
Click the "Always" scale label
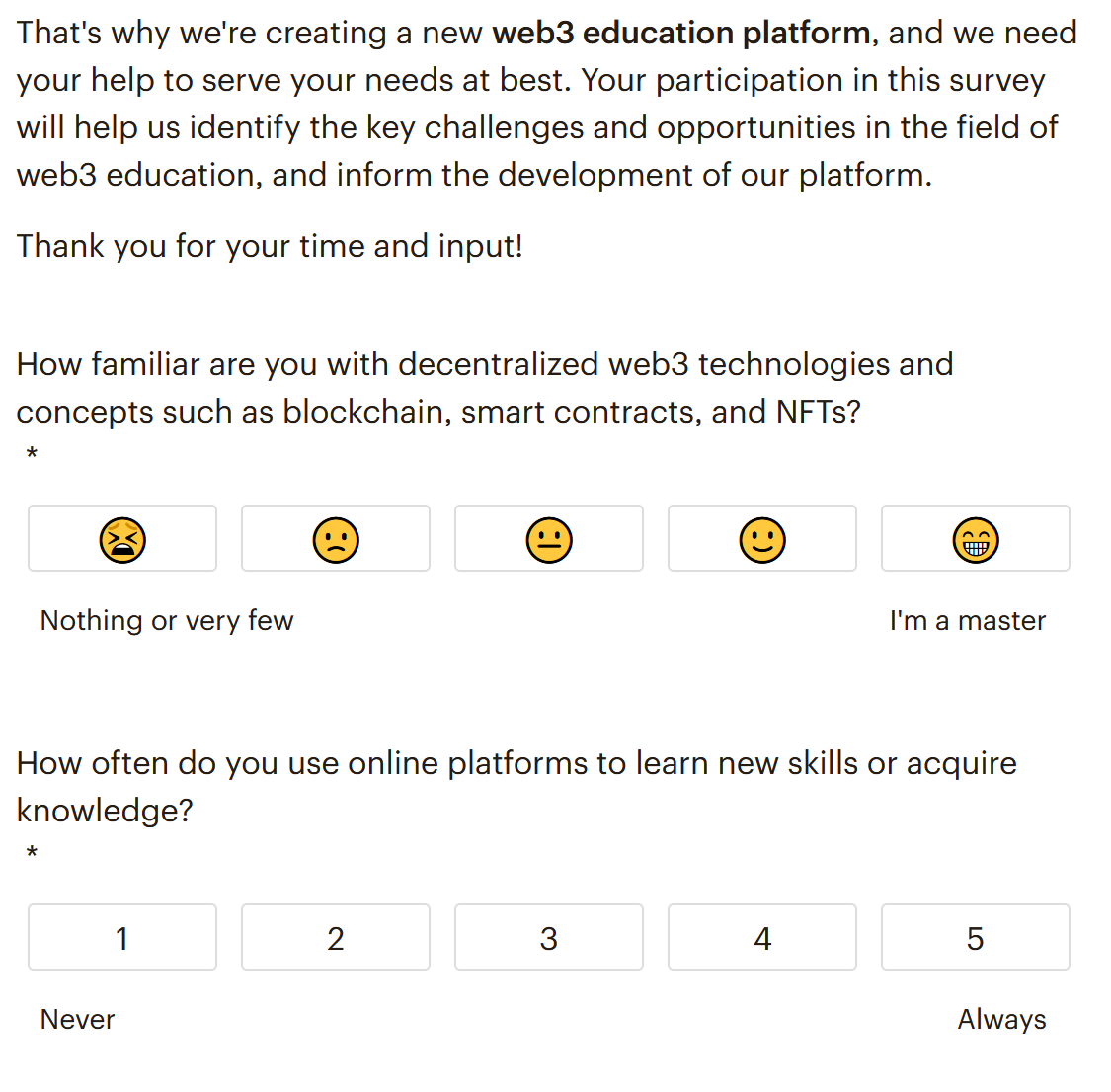coord(1002,1020)
